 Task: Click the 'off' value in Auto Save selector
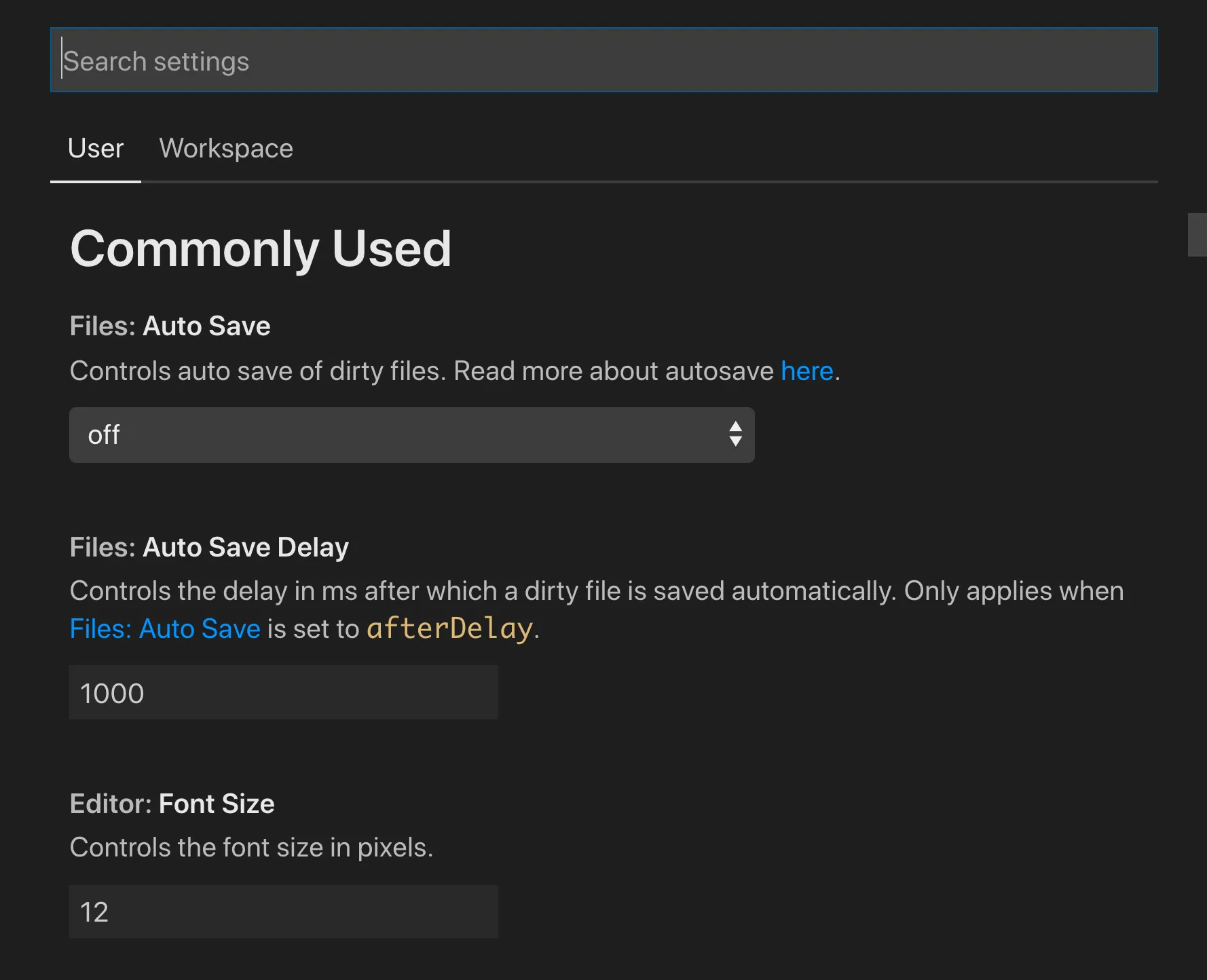click(x=104, y=435)
